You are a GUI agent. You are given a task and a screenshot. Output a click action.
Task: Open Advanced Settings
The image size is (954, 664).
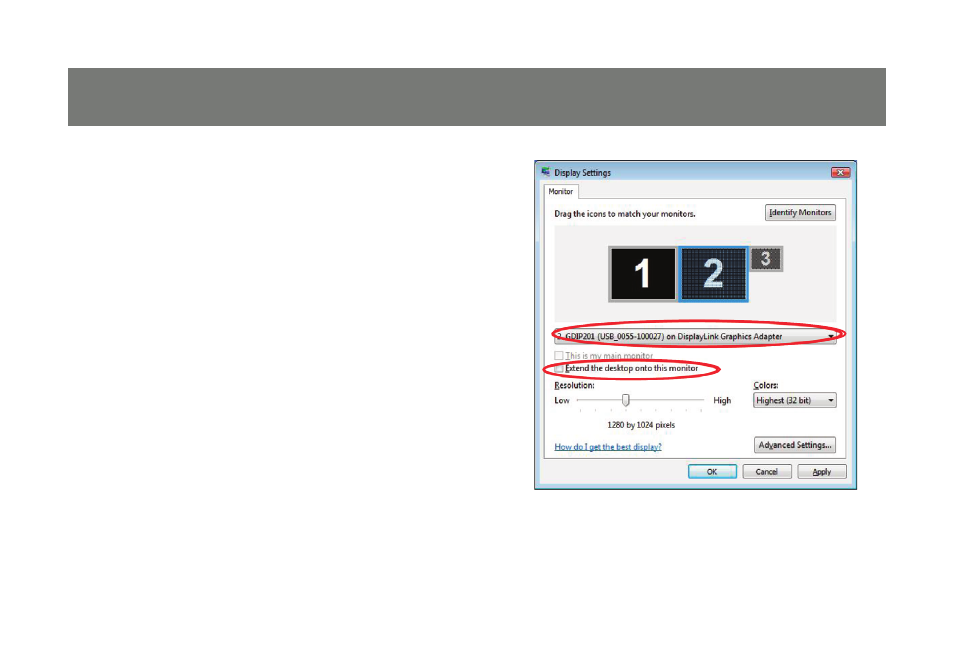795,445
